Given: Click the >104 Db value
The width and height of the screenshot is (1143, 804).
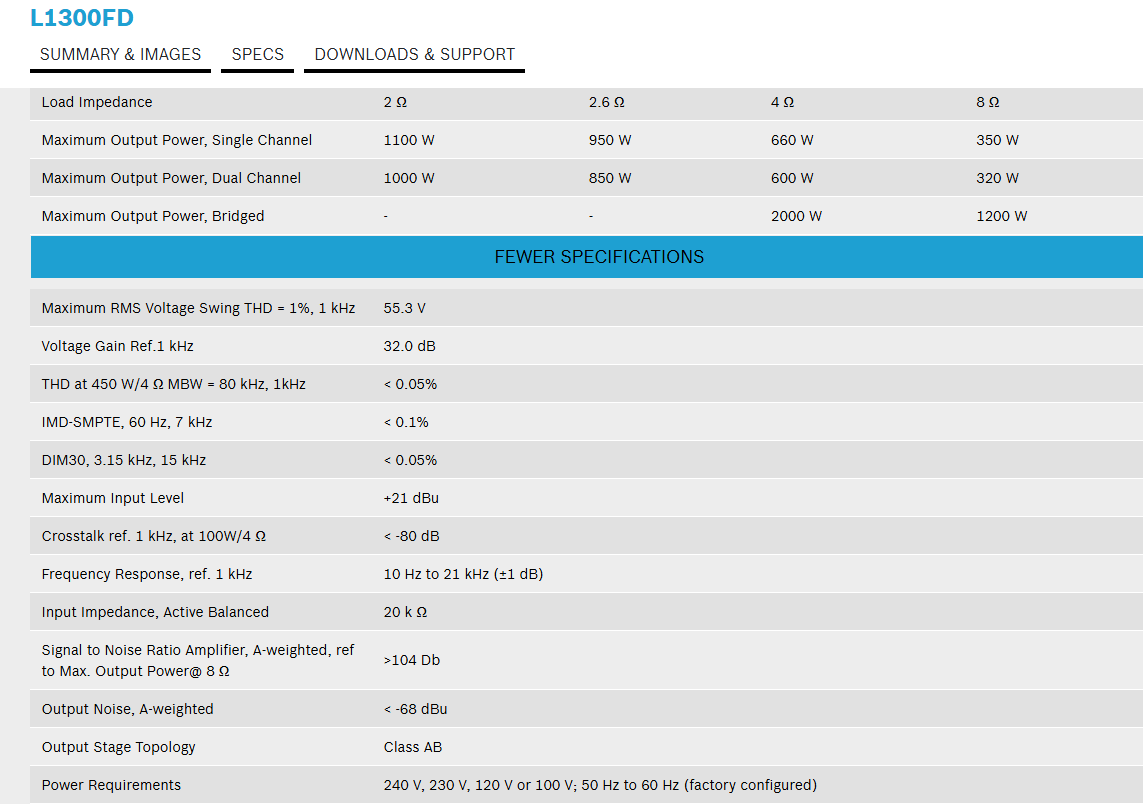Looking at the screenshot, I should [412, 660].
